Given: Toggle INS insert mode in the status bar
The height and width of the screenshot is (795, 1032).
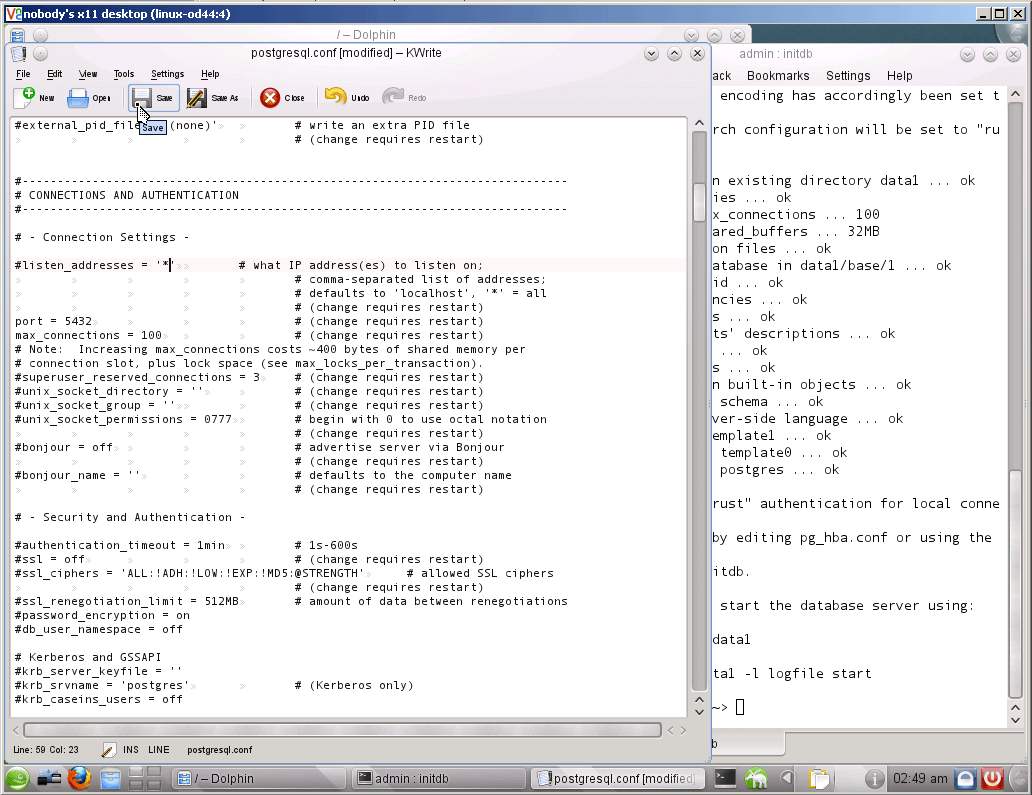Looking at the screenshot, I should coord(130,750).
